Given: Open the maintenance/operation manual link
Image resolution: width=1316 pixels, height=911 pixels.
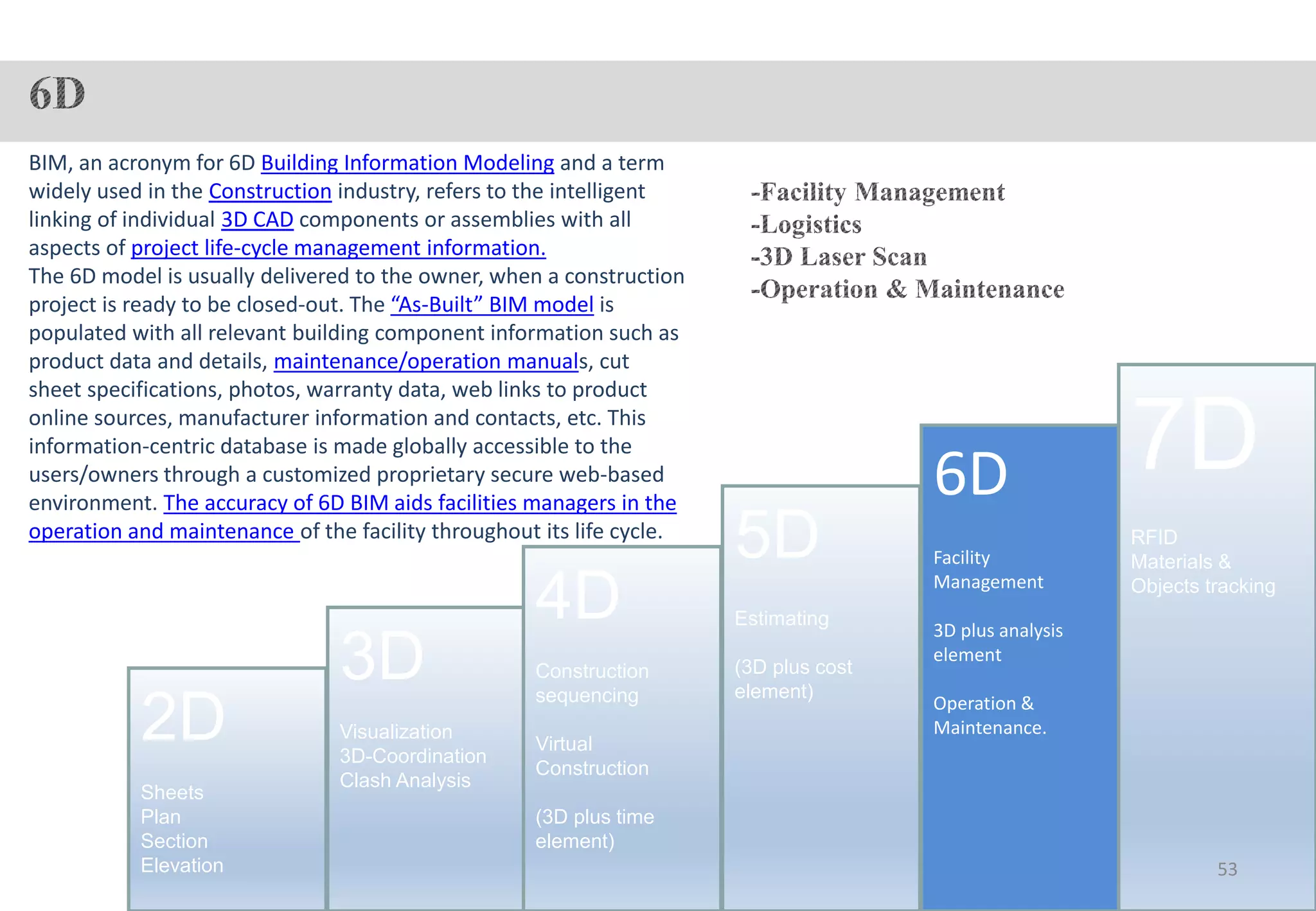Looking at the screenshot, I should tap(426, 362).
